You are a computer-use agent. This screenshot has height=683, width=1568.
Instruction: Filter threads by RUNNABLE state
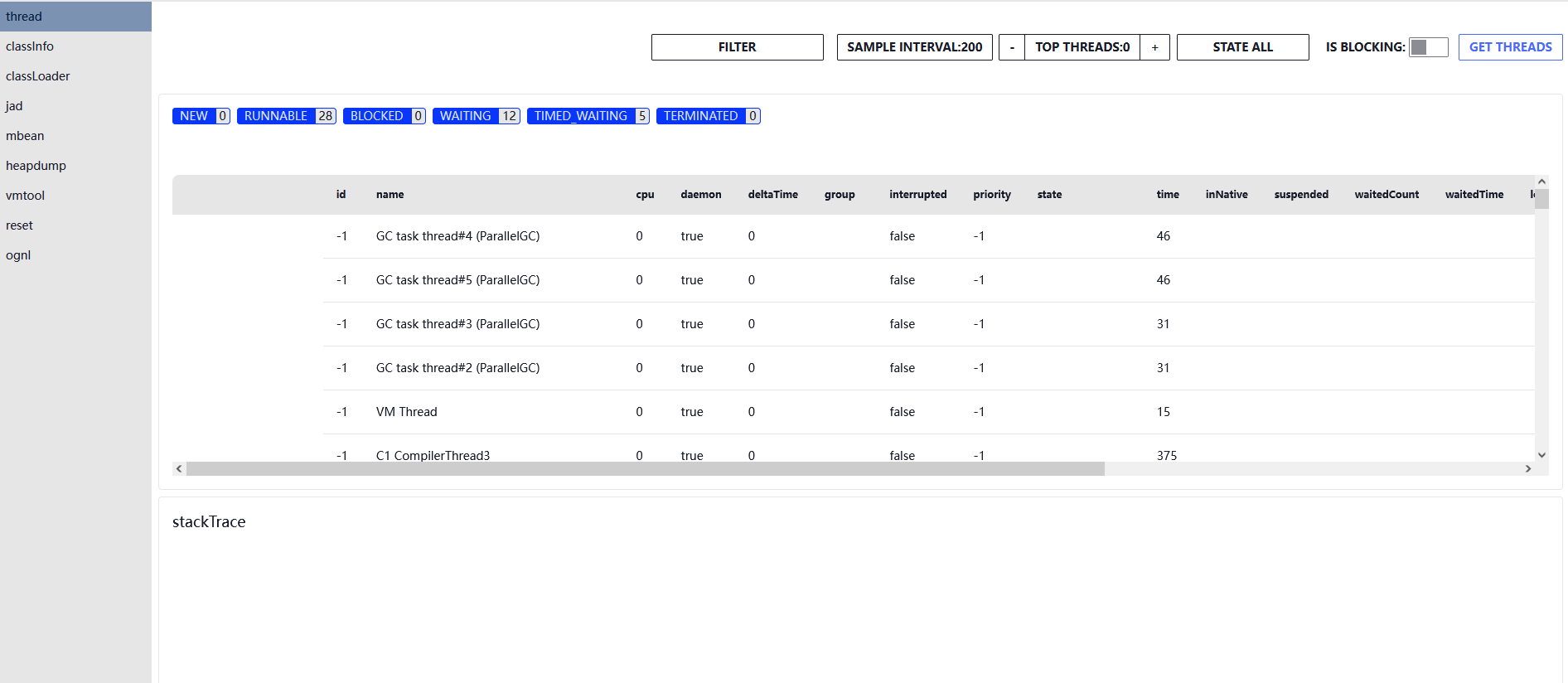pos(286,116)
